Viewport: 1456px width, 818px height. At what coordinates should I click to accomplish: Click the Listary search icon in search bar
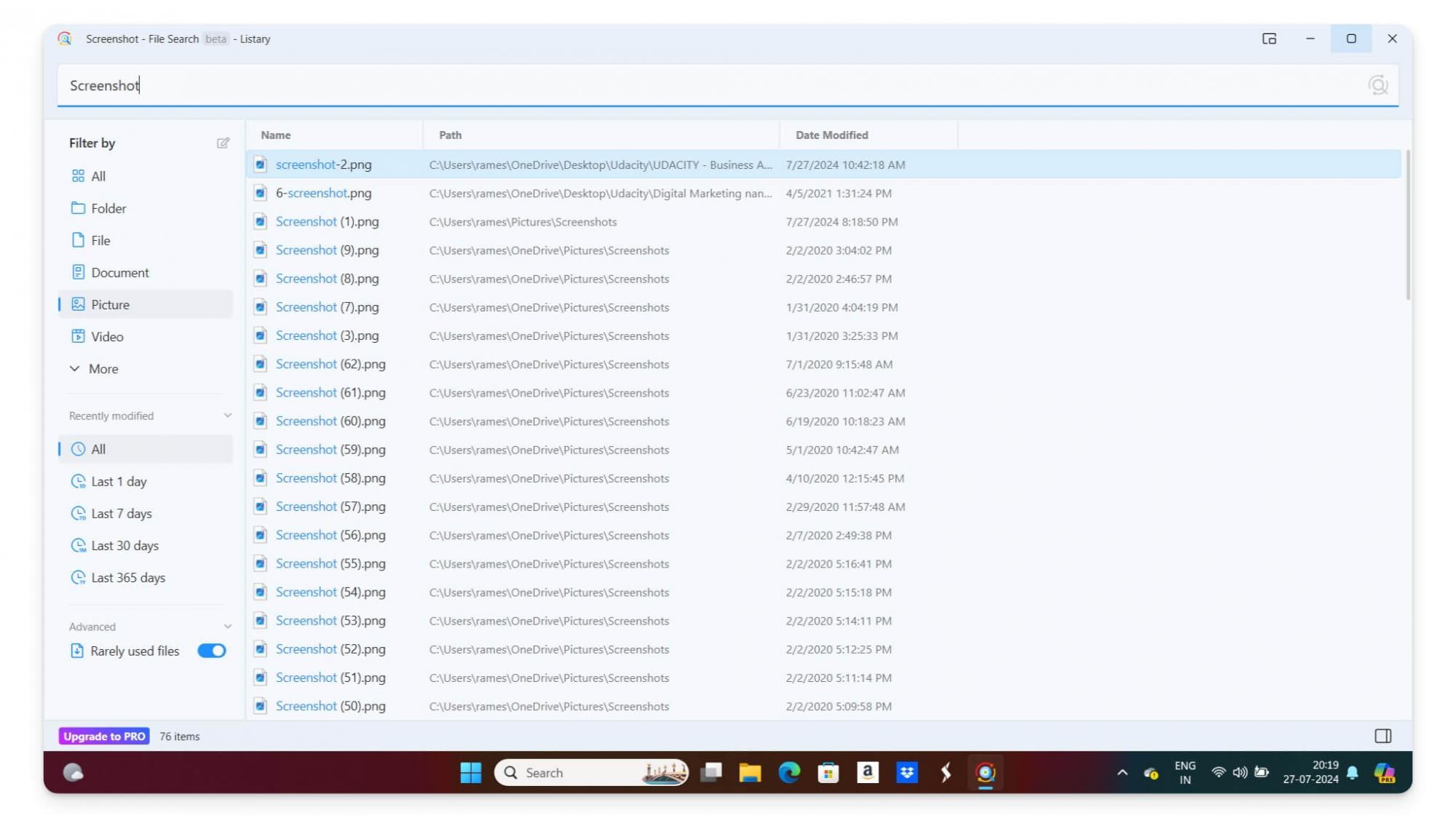pos(1377,85)
